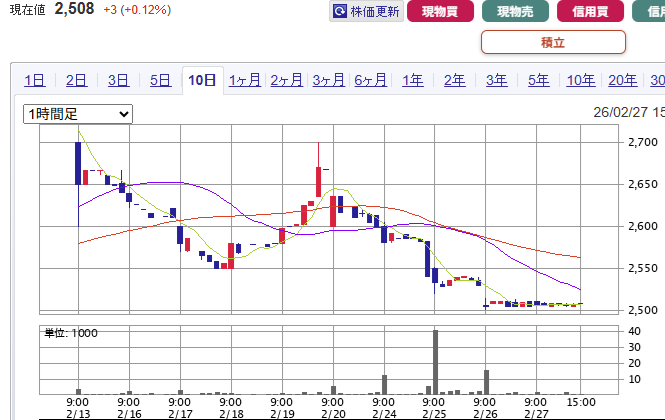Switch to the 5日 tab

tap(160, 81)
